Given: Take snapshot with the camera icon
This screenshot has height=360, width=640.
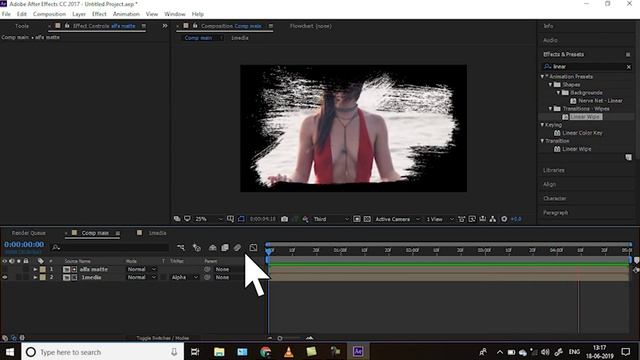Looking at the screenshot, I should tap(284, 219).
